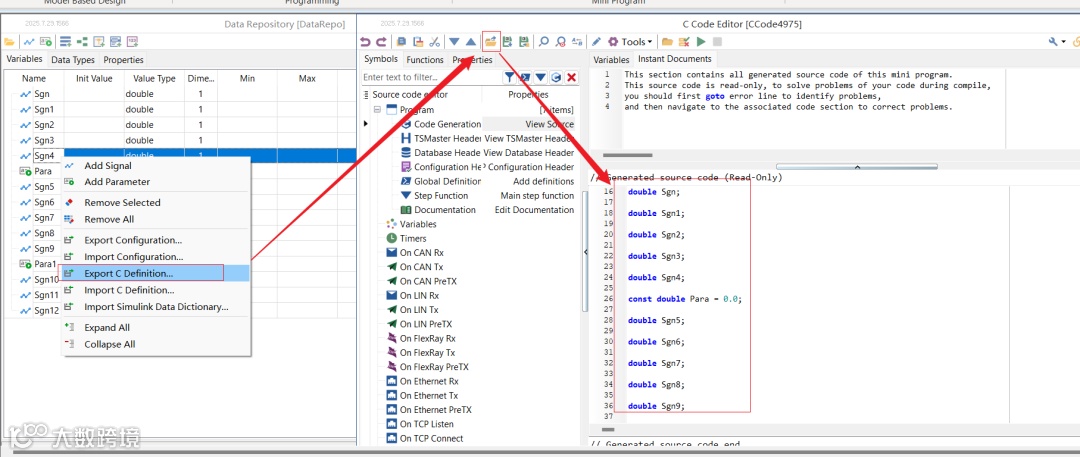Select the Sgn2 variable row
The image size is (1080, 457).
coord(179,125)
